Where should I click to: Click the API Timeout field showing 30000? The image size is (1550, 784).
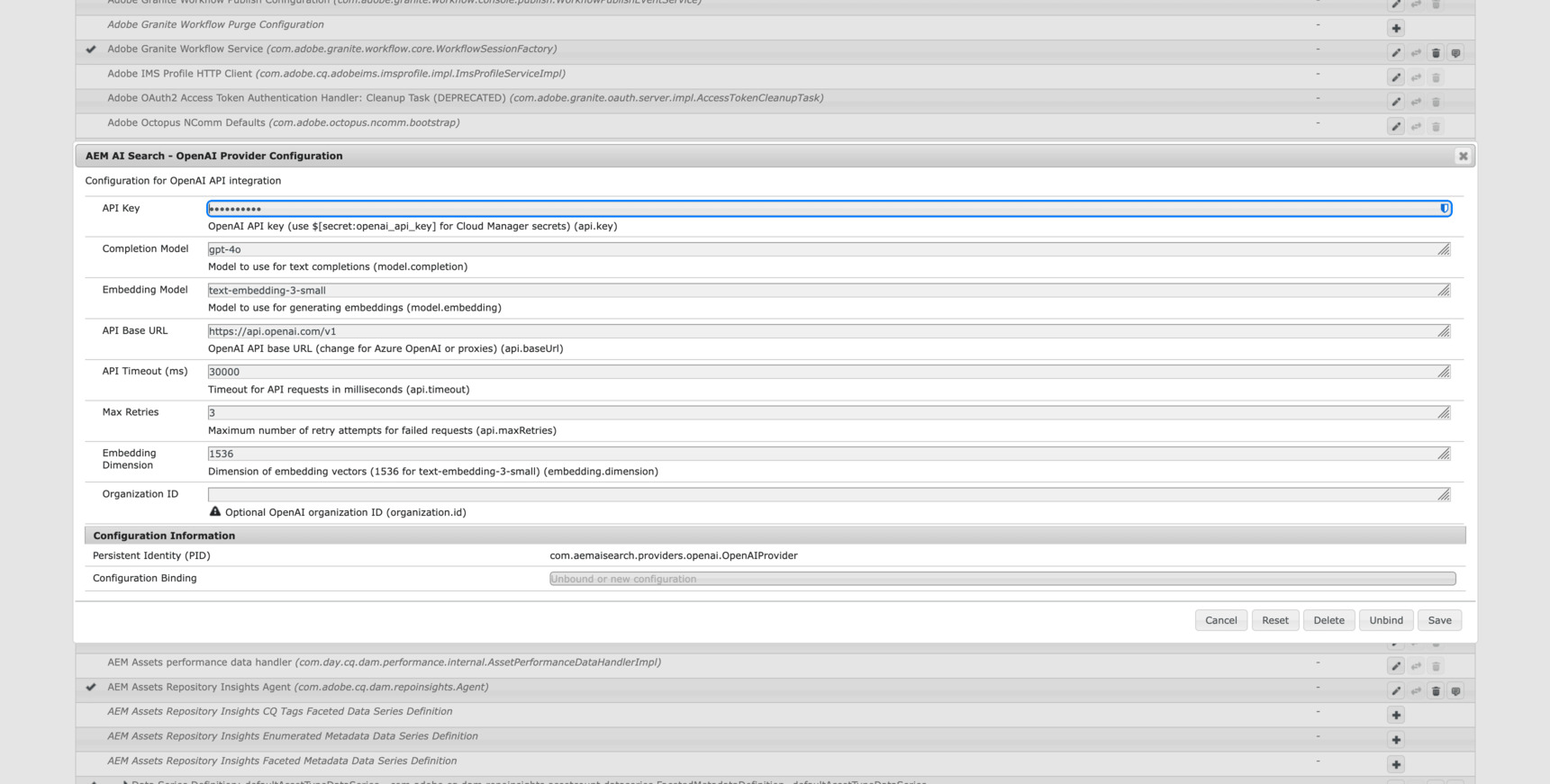pos(829,372)
